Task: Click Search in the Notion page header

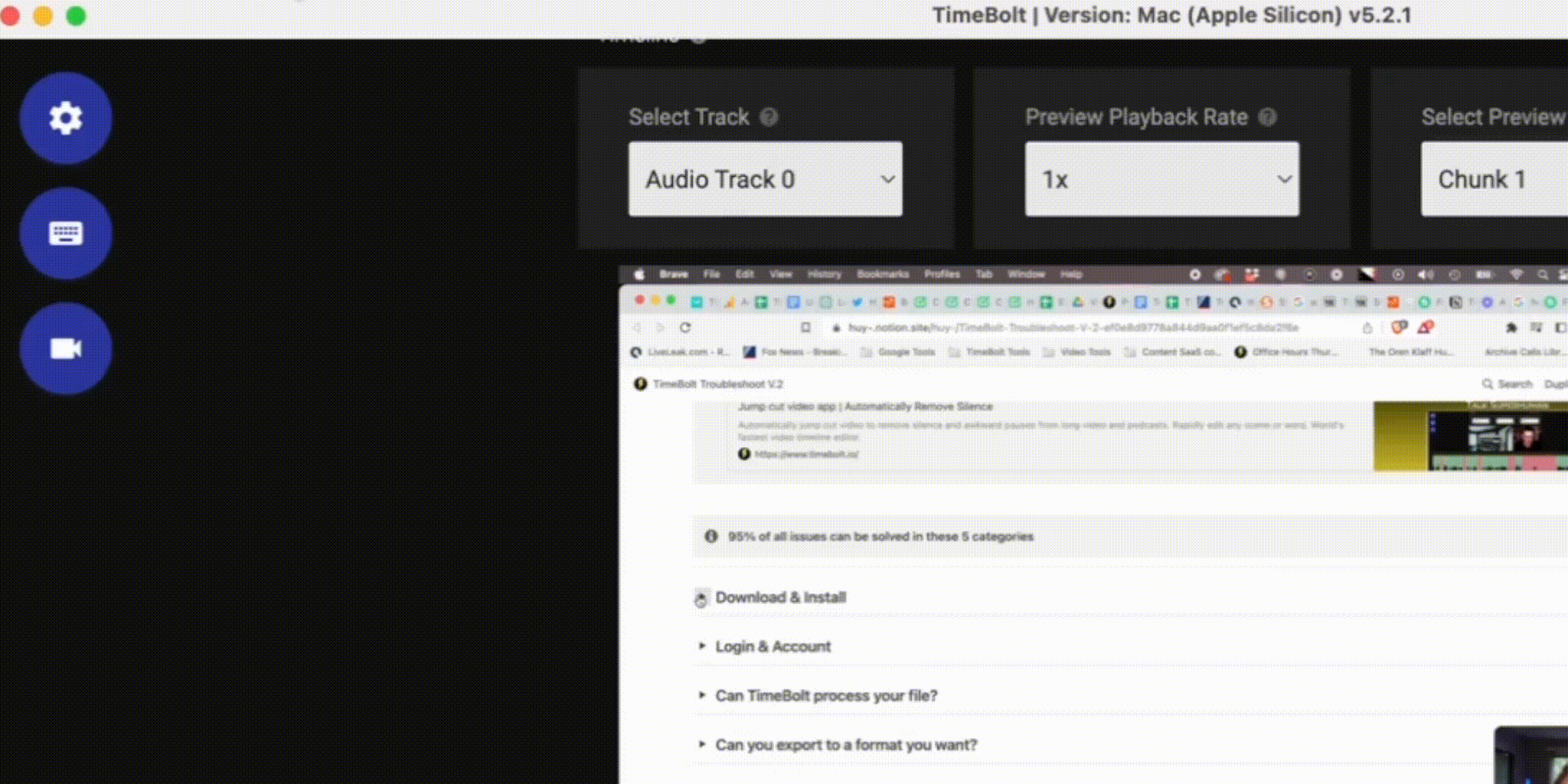Action: [x=1508, y=384]
